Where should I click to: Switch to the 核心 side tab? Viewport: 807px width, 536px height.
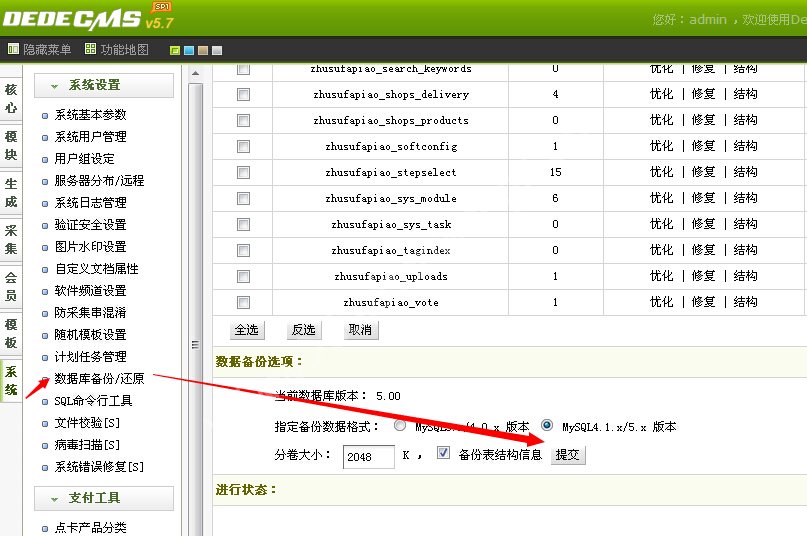[x=10, y=99]
